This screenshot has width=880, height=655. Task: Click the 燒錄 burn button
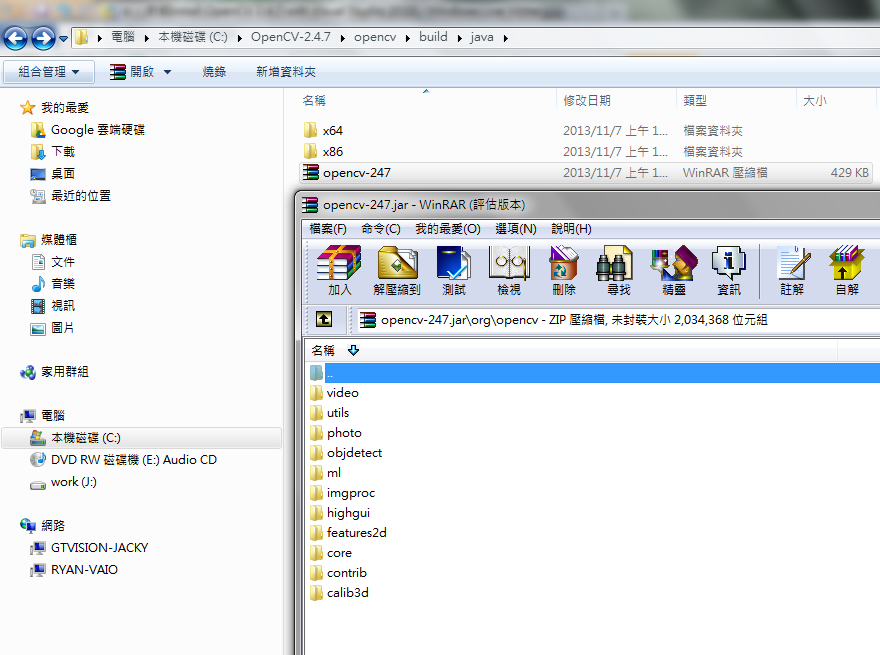[x=214, y=72]
